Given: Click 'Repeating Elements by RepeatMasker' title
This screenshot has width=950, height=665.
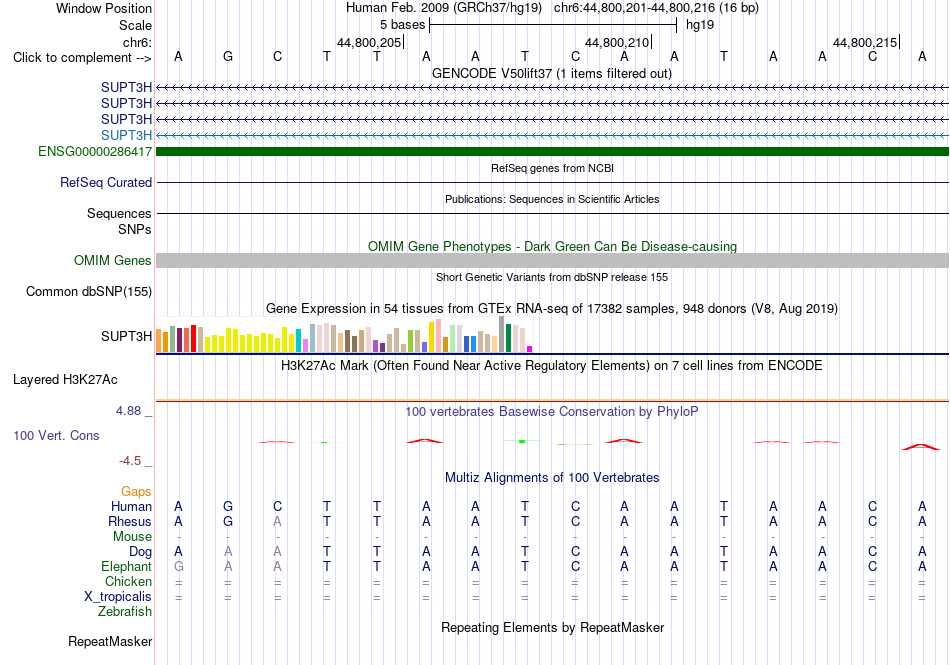Looking at the screenshot, I should (552, 627).
